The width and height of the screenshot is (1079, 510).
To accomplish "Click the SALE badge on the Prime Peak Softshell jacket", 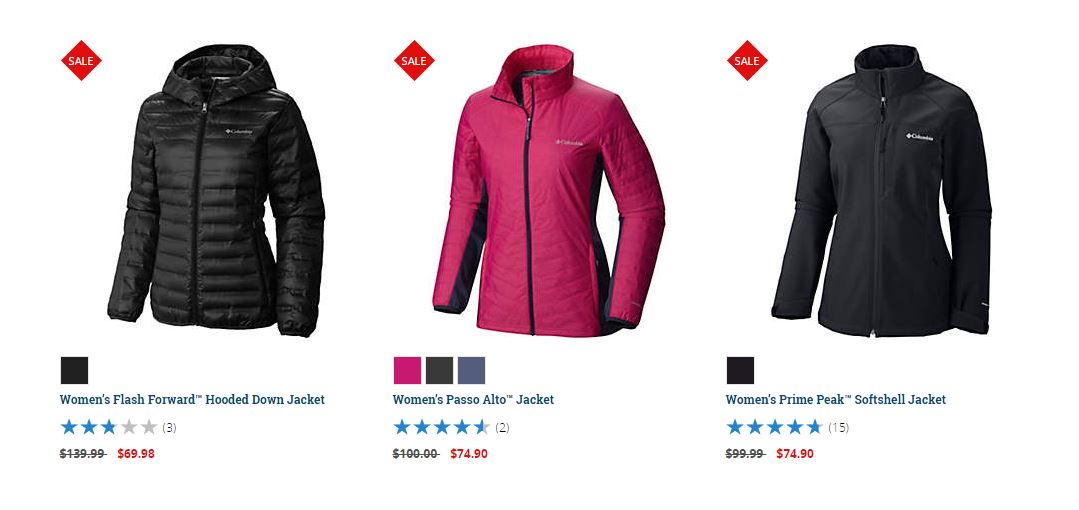I will click(x=747, y=61).
